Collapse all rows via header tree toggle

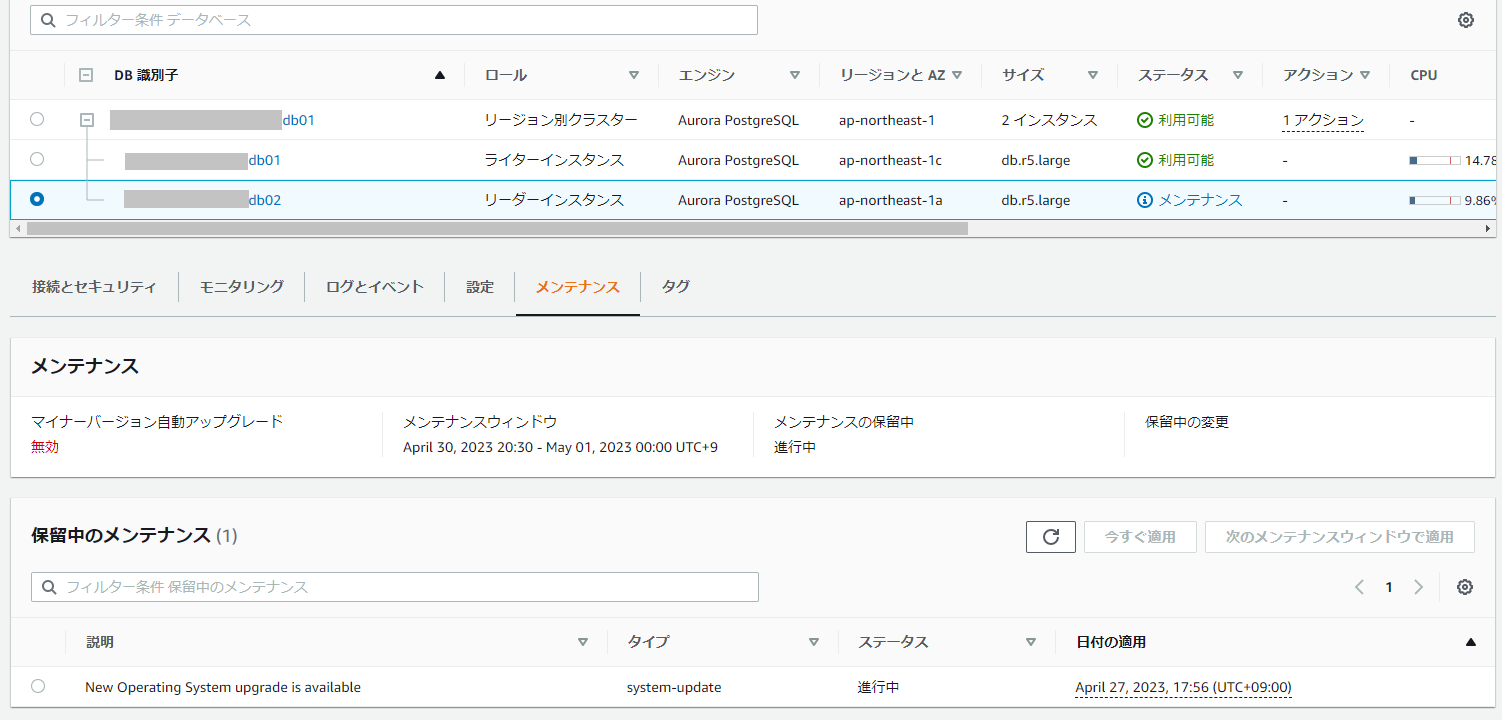[x=86, y=75]
